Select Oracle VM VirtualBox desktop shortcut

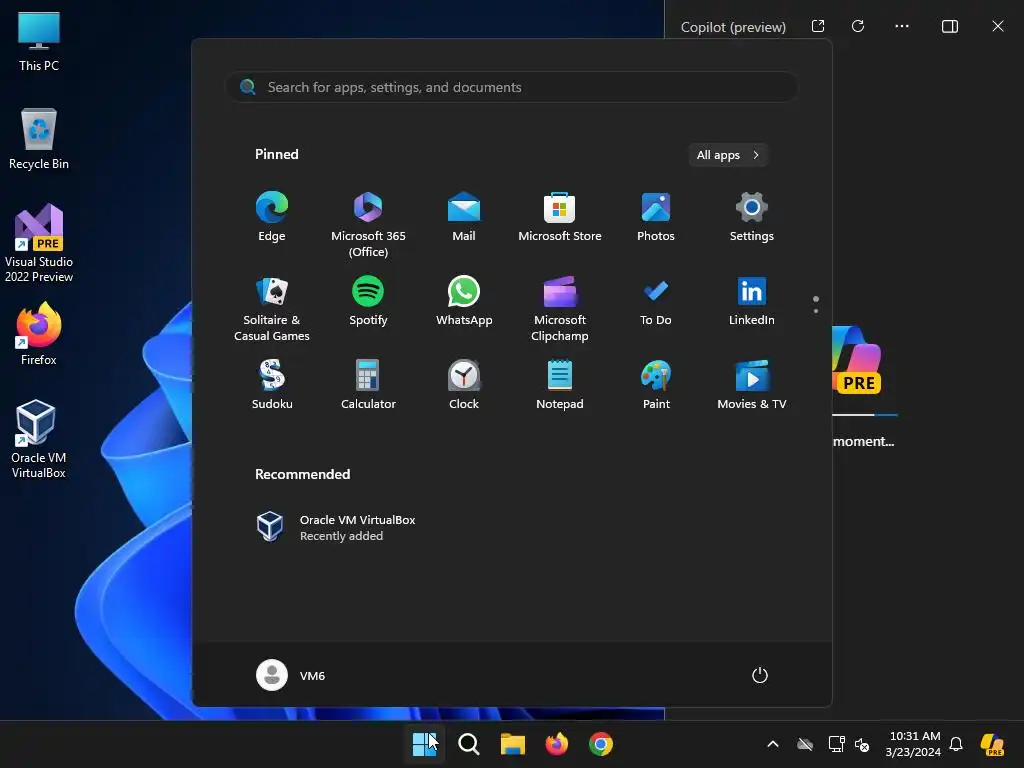point(39,439)
